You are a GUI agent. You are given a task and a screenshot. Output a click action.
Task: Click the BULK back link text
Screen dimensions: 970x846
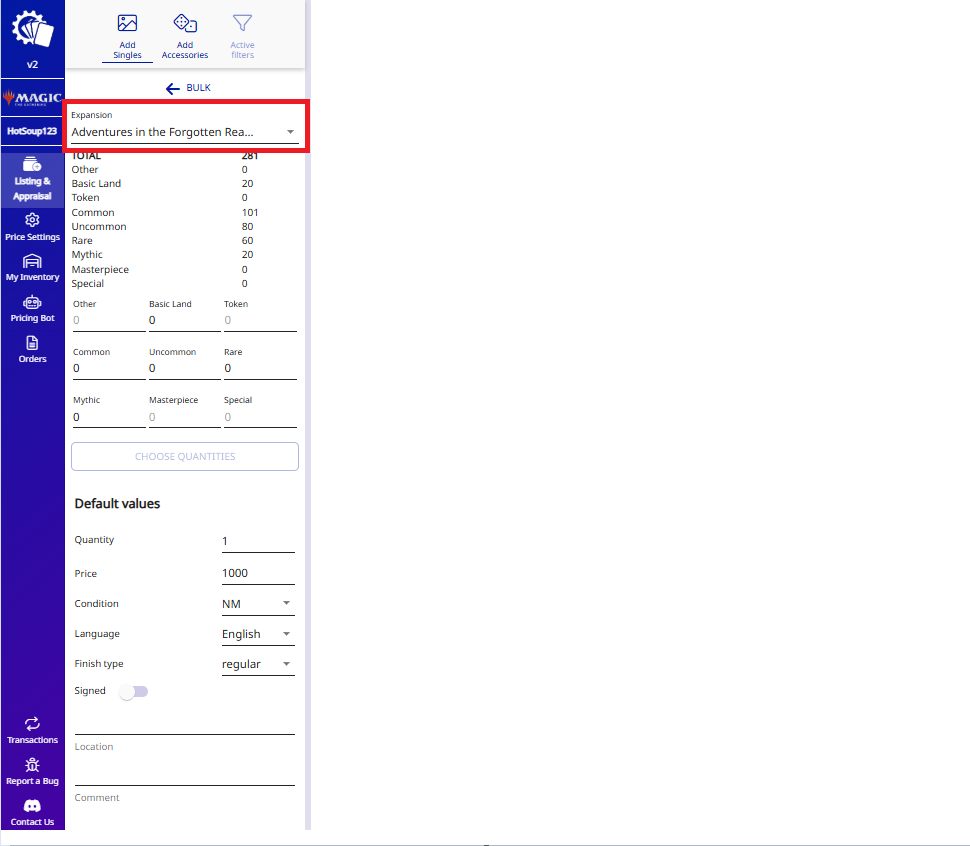199,88
